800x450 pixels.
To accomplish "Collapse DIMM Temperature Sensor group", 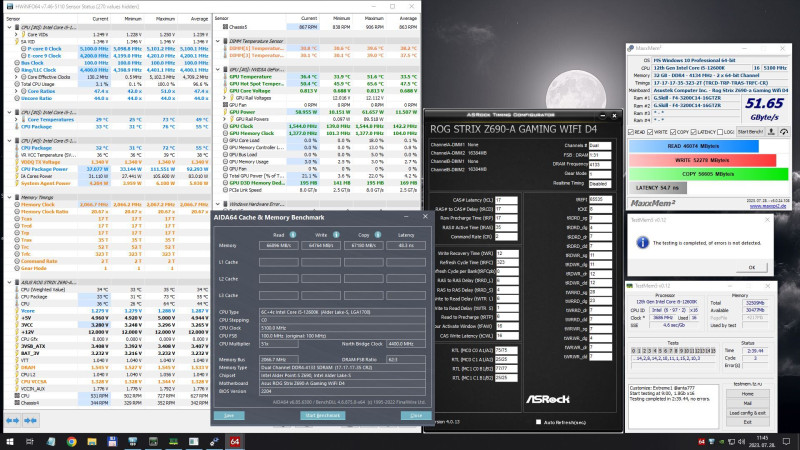I will 218,41.
